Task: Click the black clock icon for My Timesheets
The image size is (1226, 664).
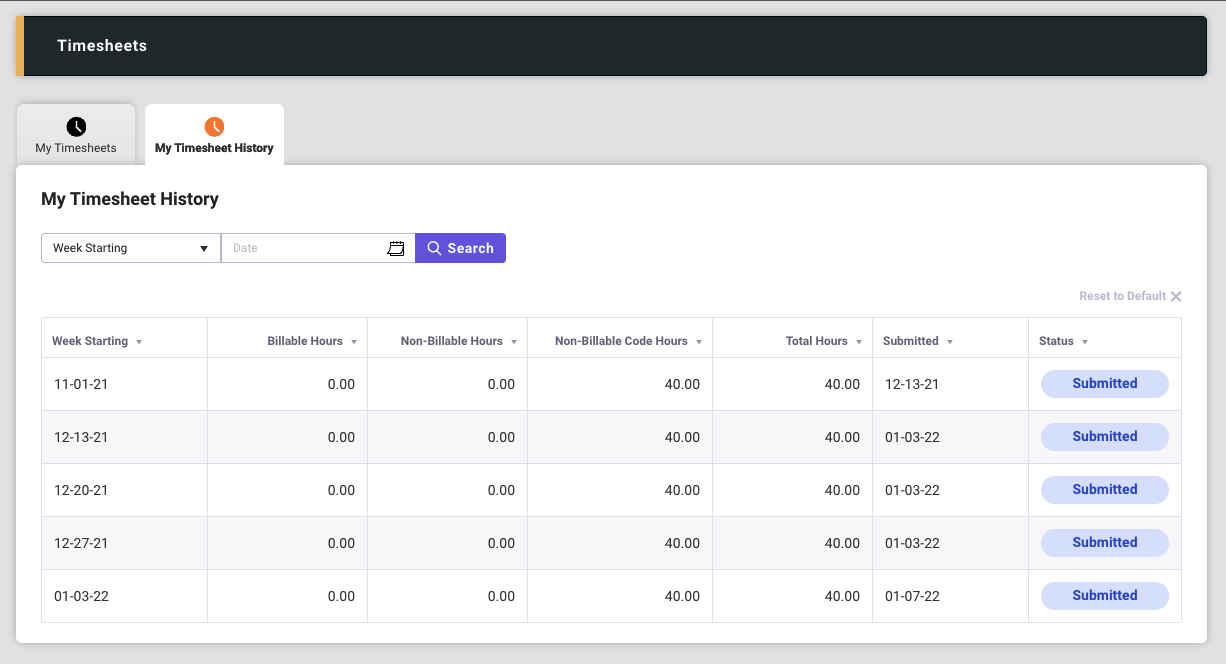Action: (x=76, y=127)
